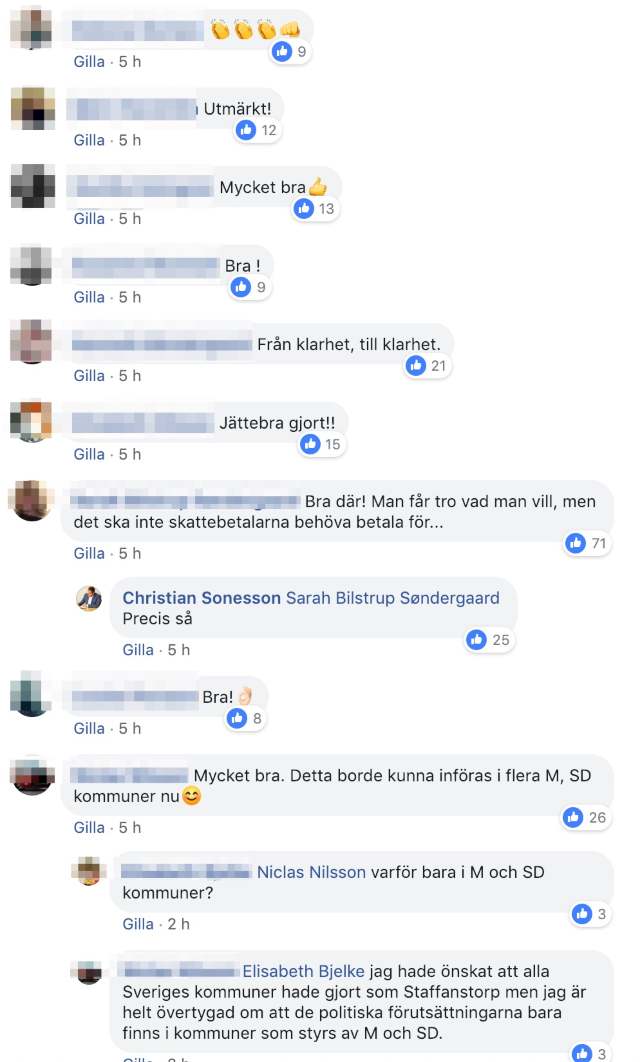Open reactions on the Mycket bra thumbs-up comment
Image resolution: width=640 pixels, height=1062 pixels.
tap(316, 209)
